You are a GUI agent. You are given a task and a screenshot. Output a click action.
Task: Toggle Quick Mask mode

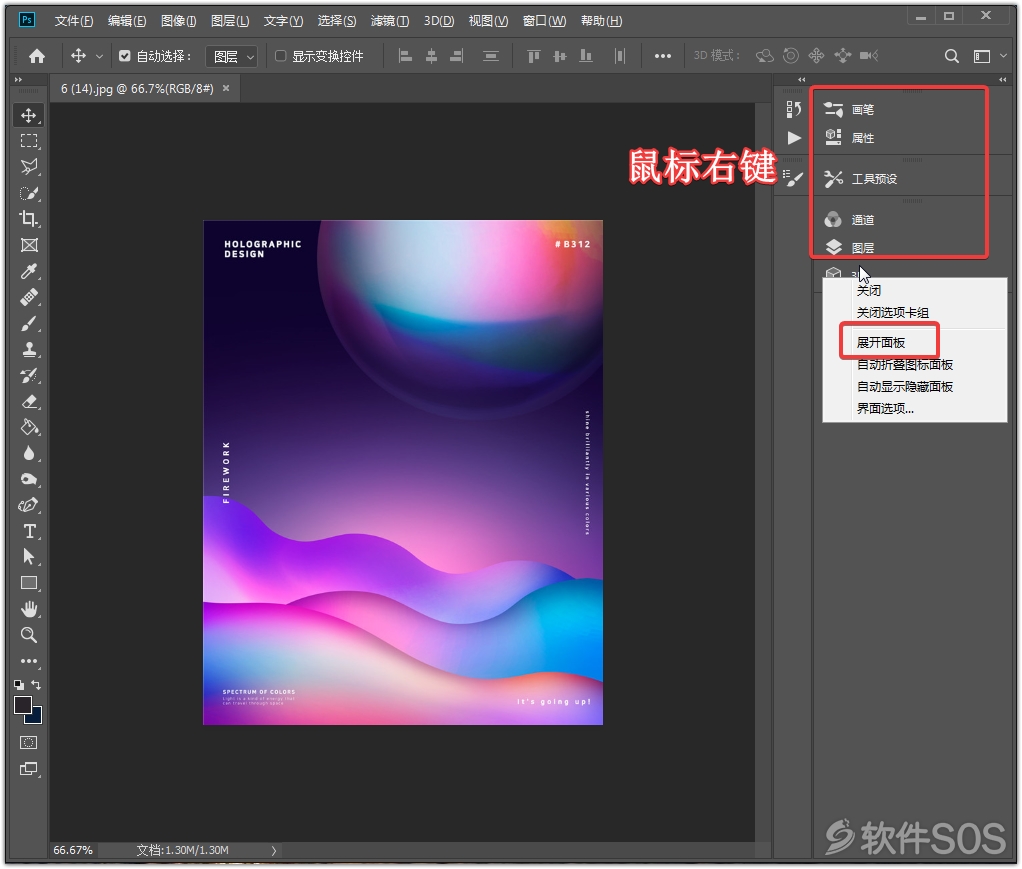click(29, 743)
